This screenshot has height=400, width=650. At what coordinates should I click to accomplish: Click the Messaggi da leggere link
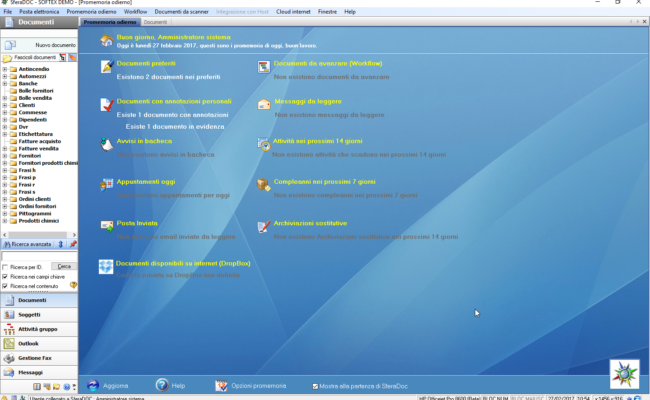(308, 101)
